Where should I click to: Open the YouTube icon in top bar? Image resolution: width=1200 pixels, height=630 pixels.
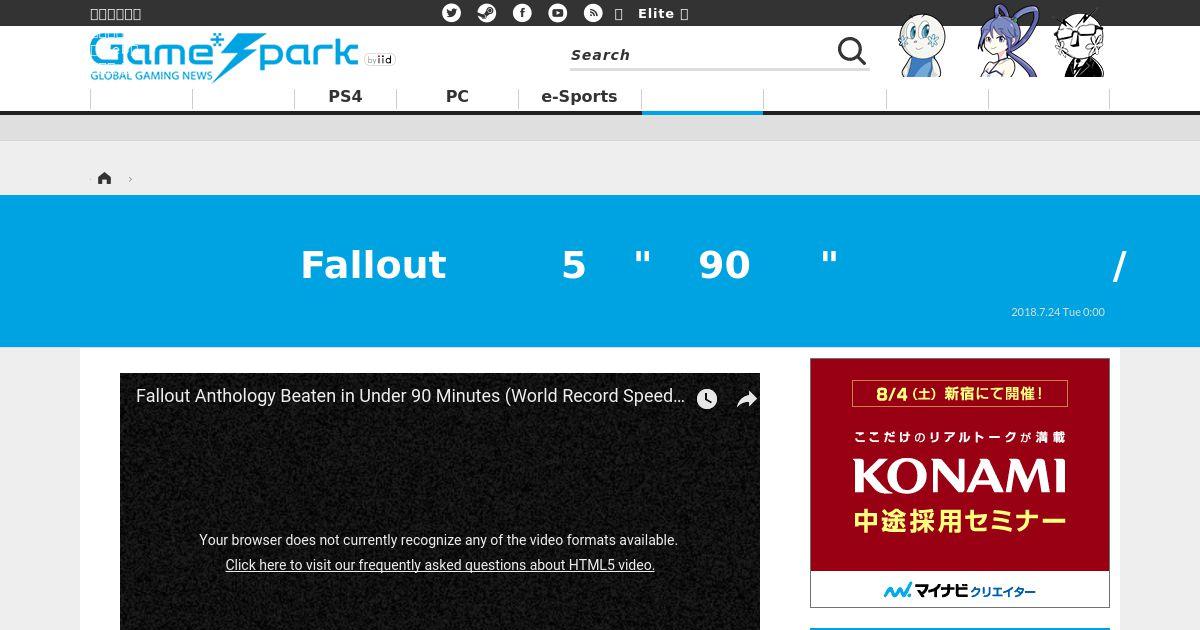(x=558, y=13)
